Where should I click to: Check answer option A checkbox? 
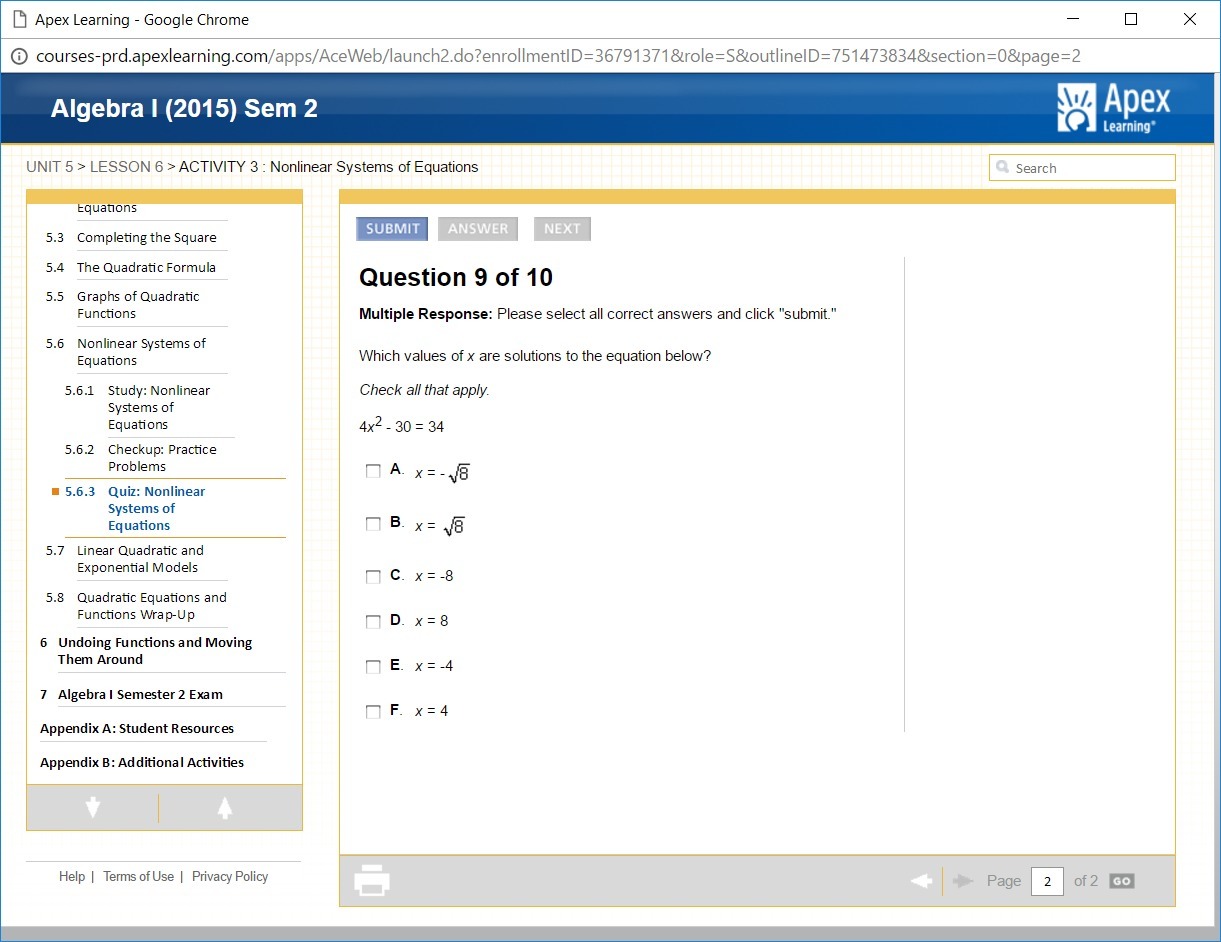373,471
